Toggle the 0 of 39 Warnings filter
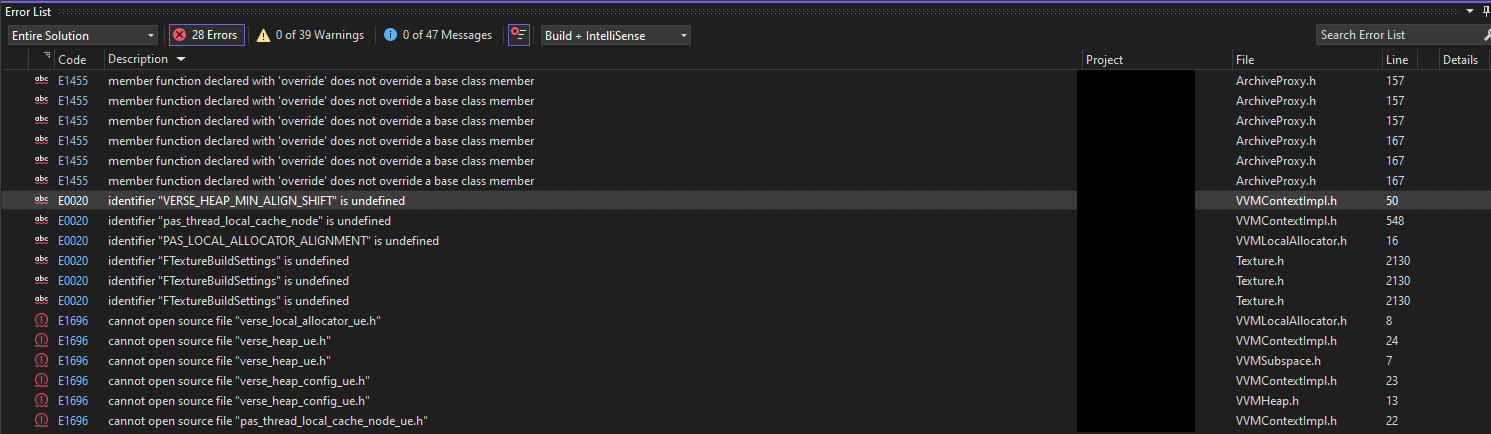Screen dimensions: 1491x434 coord(310,35)
